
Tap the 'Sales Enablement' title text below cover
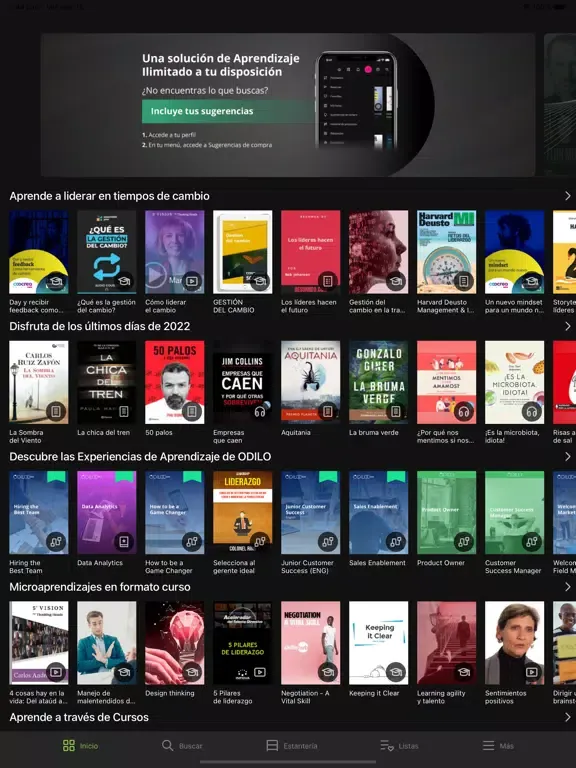point(377,563)
